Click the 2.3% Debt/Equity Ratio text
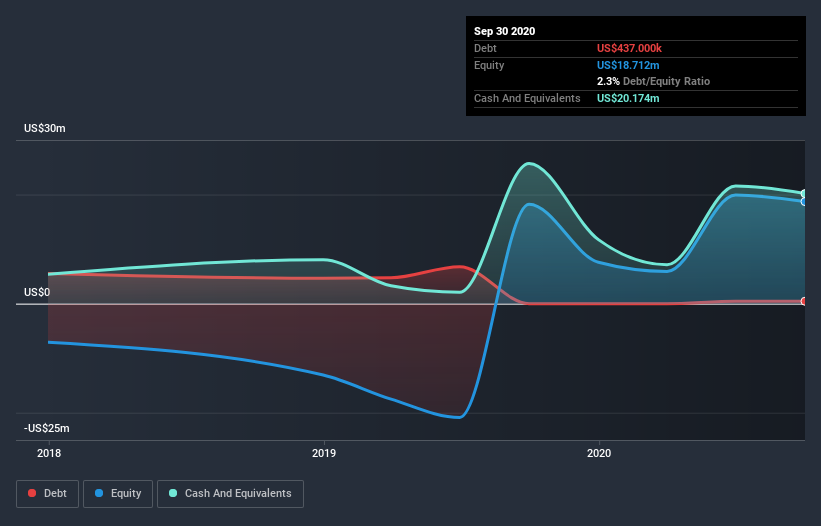 (x=653, y=81)
